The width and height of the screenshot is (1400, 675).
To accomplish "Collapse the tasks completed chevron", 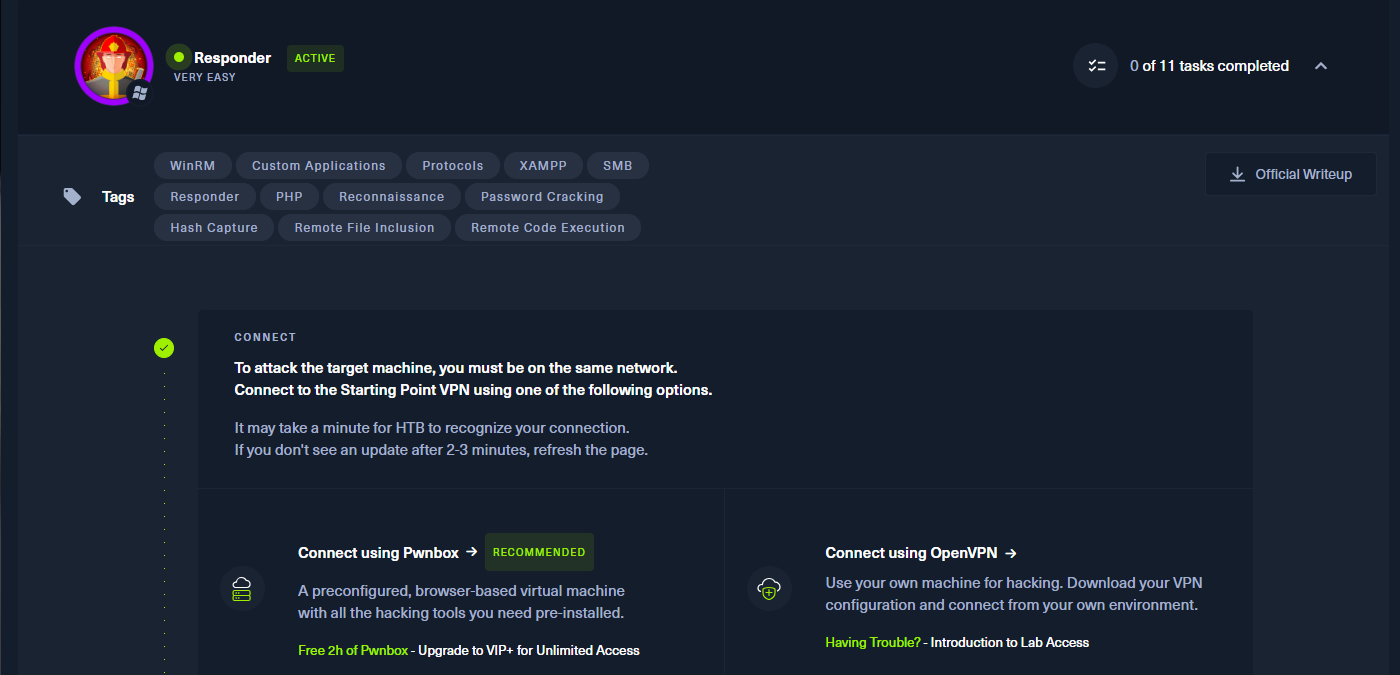I will coord(1320,66).
